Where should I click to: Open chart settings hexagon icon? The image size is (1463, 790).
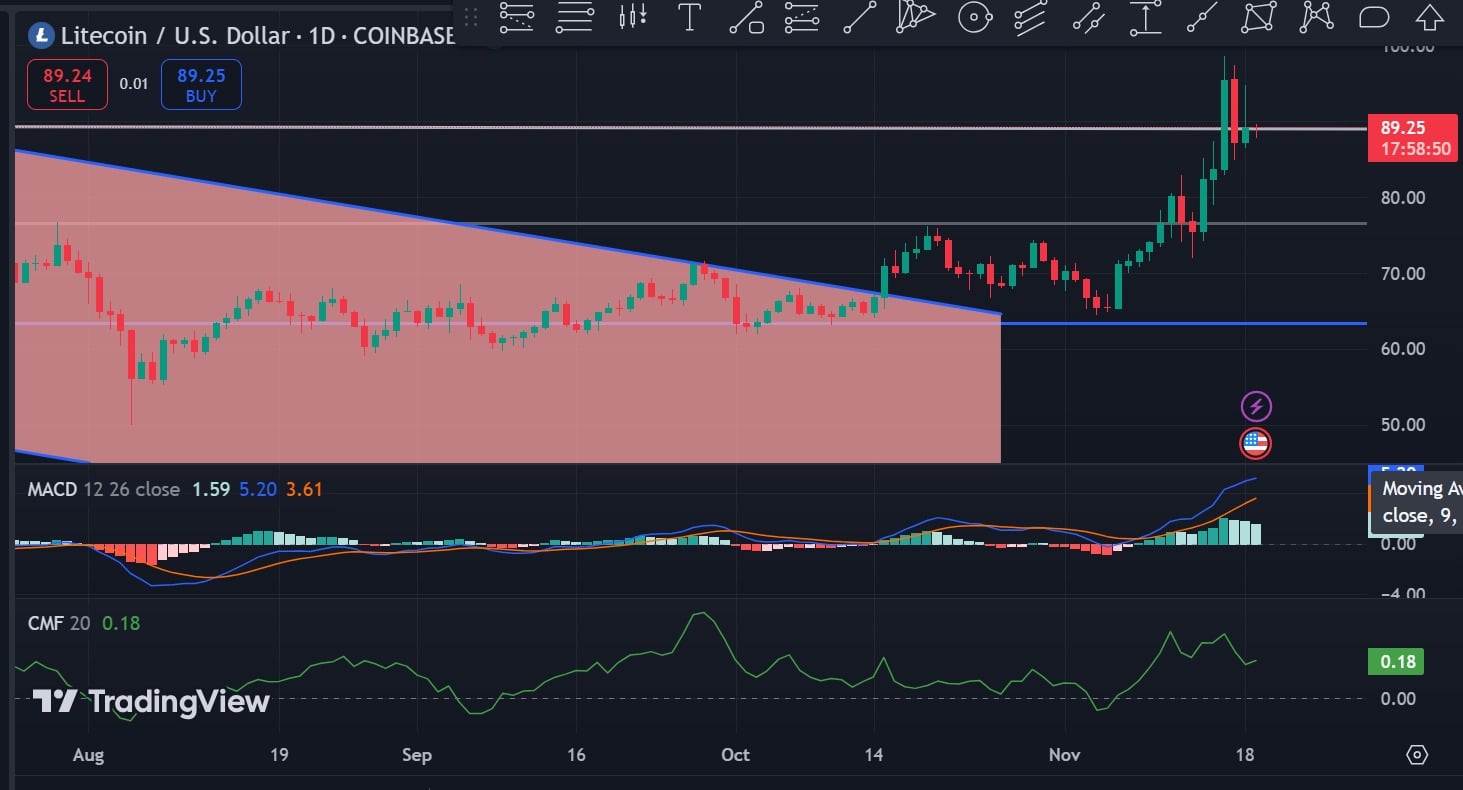pos(1417,754)
